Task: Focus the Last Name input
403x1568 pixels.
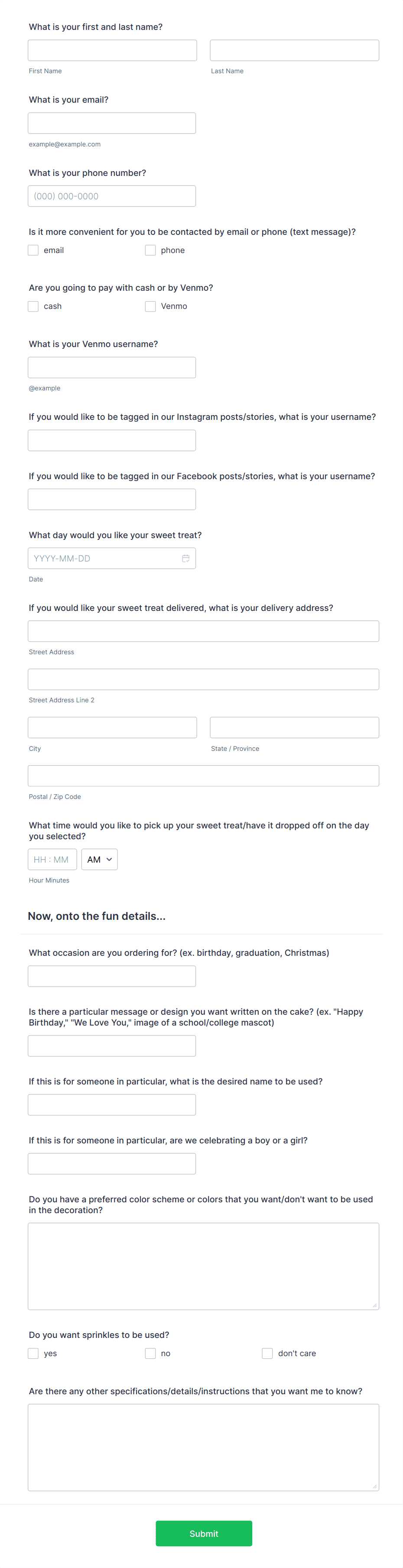Action: [294, 51]
